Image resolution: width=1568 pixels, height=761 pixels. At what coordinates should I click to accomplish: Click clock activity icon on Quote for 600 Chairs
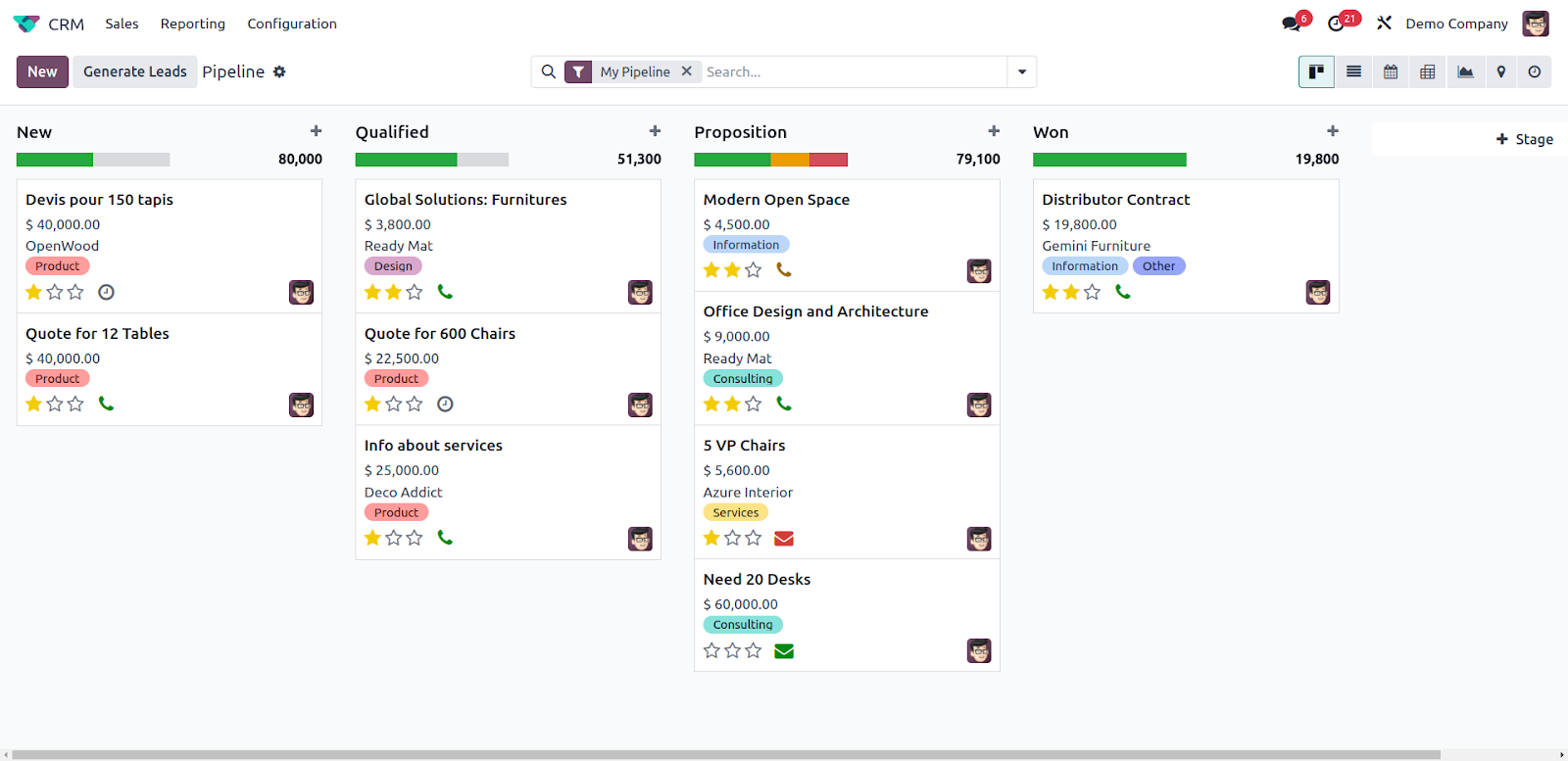tap(445, 404)
